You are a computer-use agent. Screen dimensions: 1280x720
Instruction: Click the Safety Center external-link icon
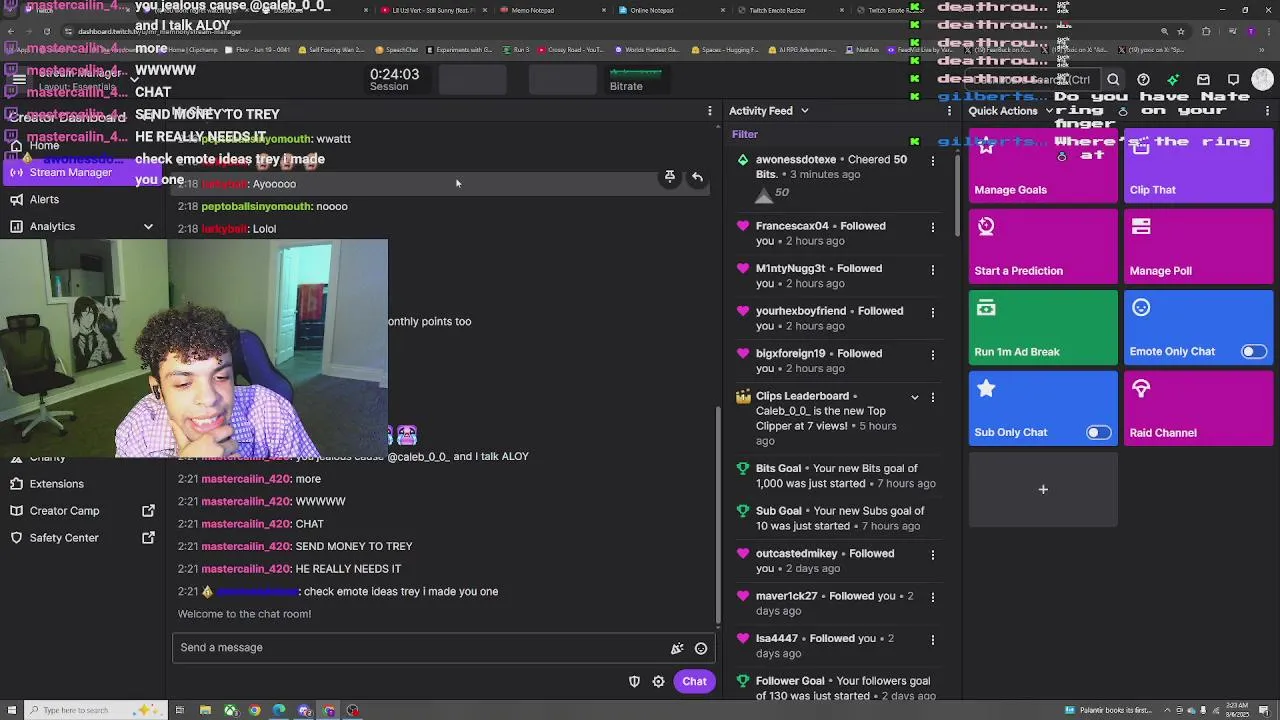[148, 538]
